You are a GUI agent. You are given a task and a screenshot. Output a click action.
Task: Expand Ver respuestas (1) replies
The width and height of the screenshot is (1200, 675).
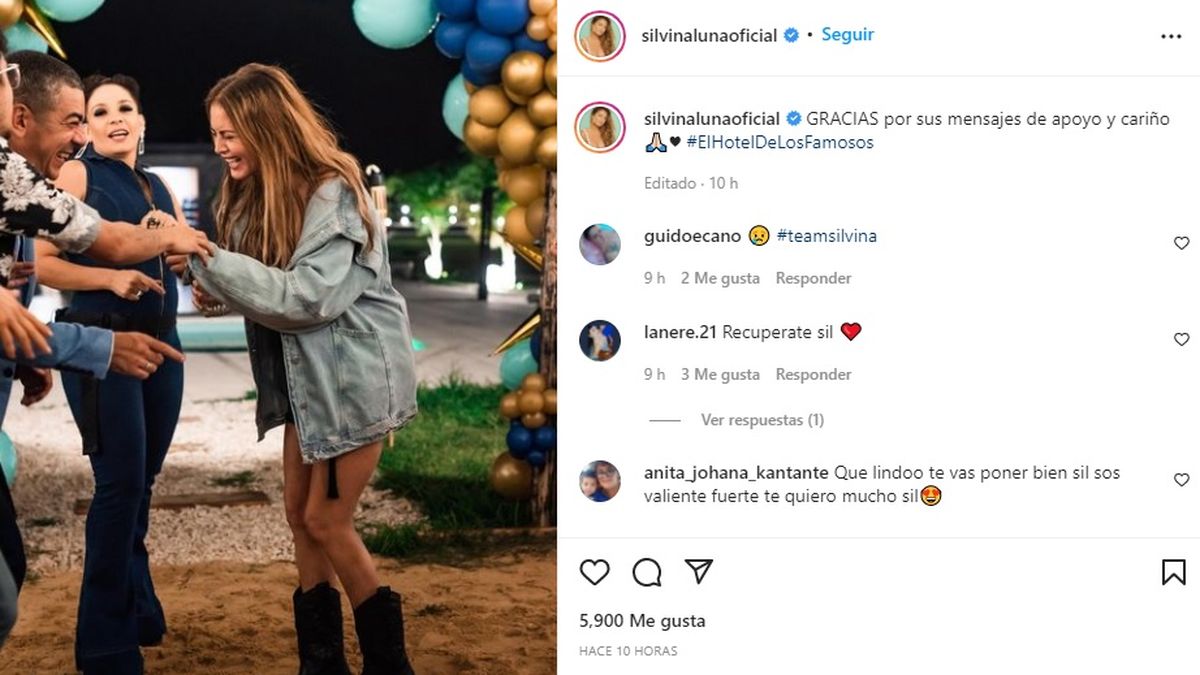click(x=762, y=420)
